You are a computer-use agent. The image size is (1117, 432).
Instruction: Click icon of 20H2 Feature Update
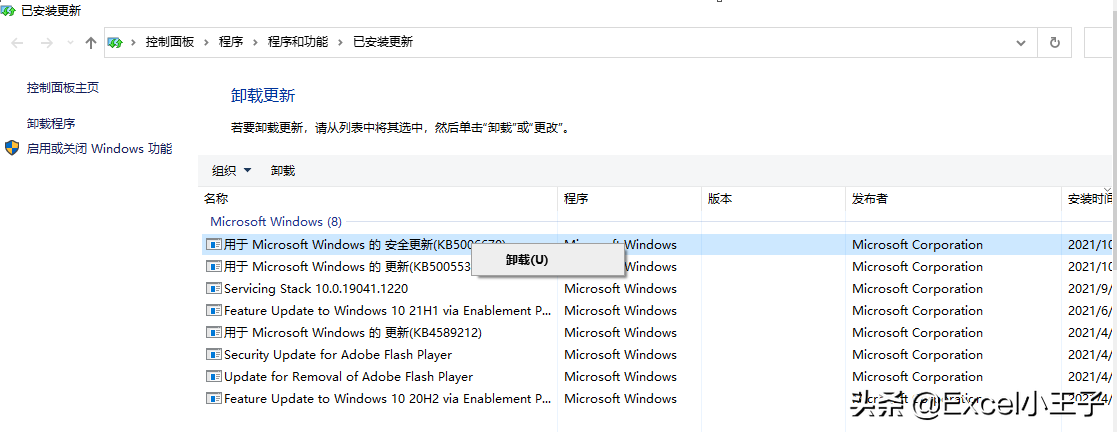coord(214,399)
